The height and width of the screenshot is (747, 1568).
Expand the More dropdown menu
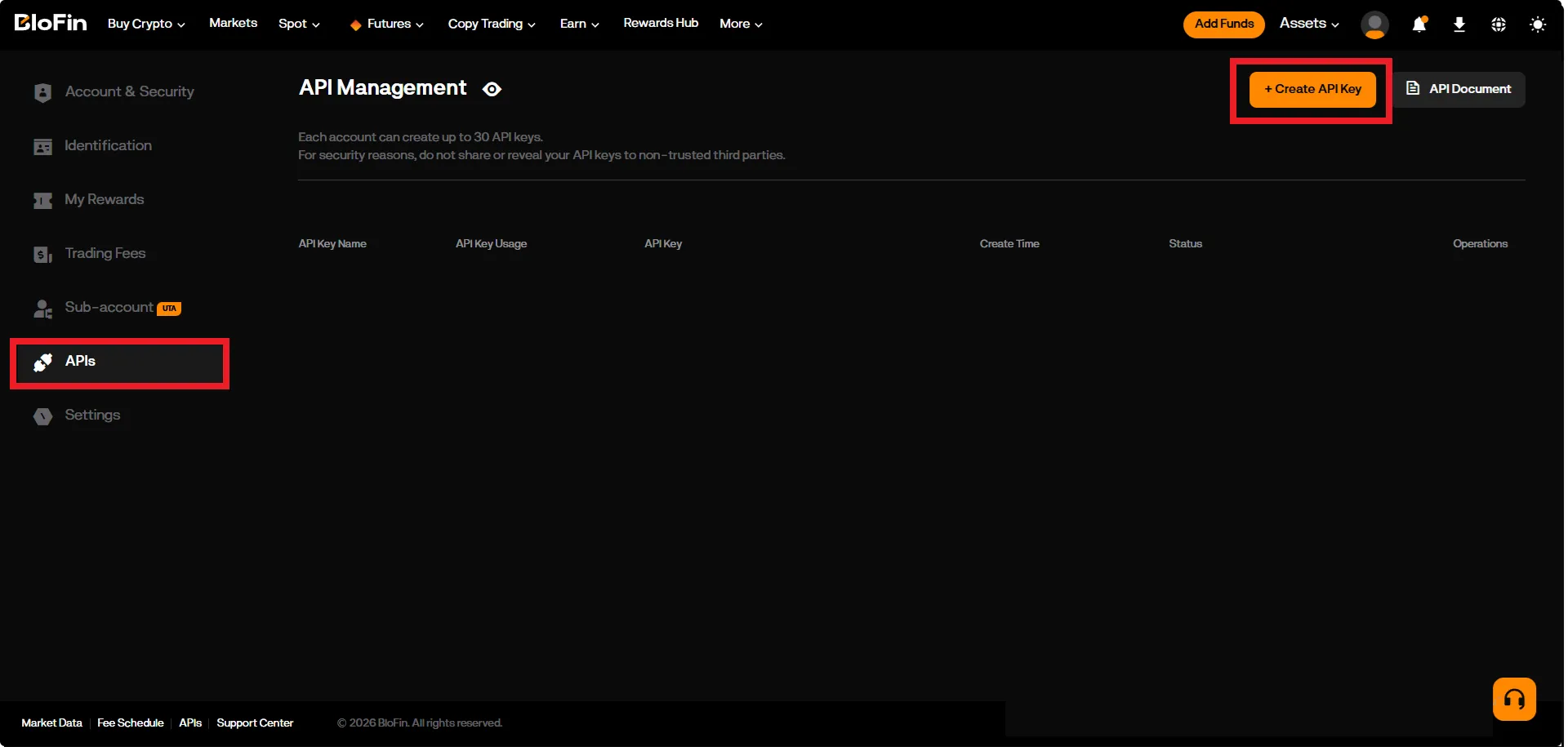point(741,24)
